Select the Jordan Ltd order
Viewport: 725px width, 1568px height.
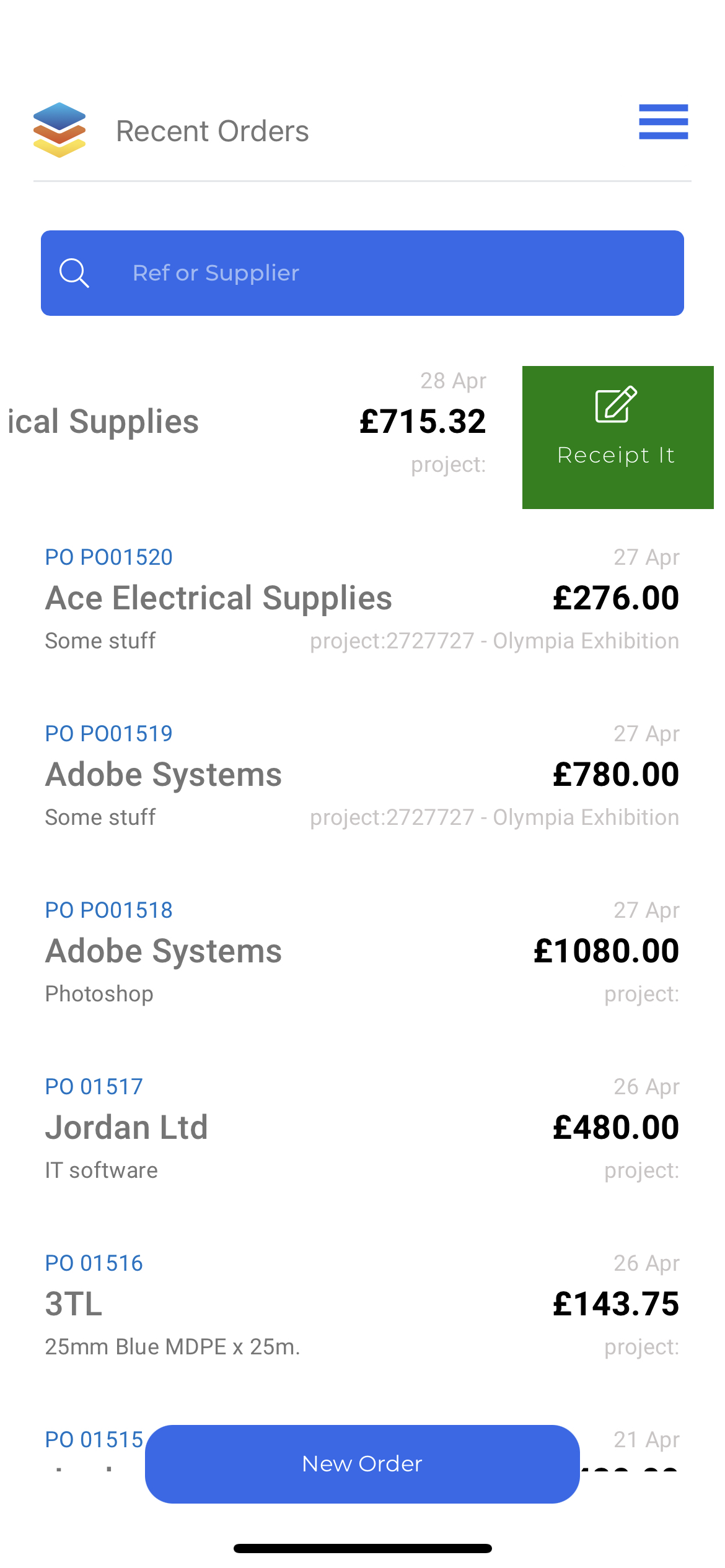click(x=362, y=1128)
